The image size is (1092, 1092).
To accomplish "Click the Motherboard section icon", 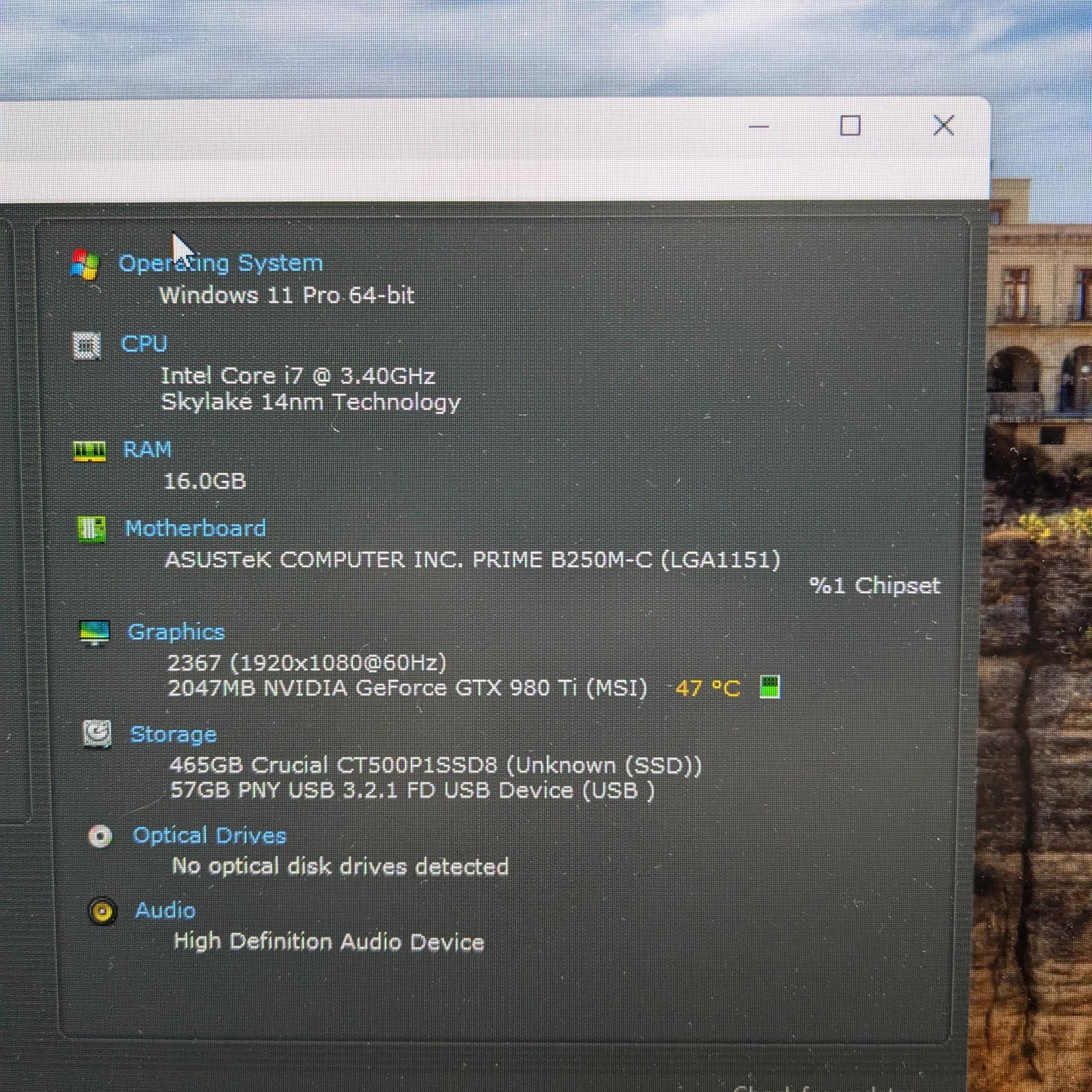I will [x=91, y=529].
